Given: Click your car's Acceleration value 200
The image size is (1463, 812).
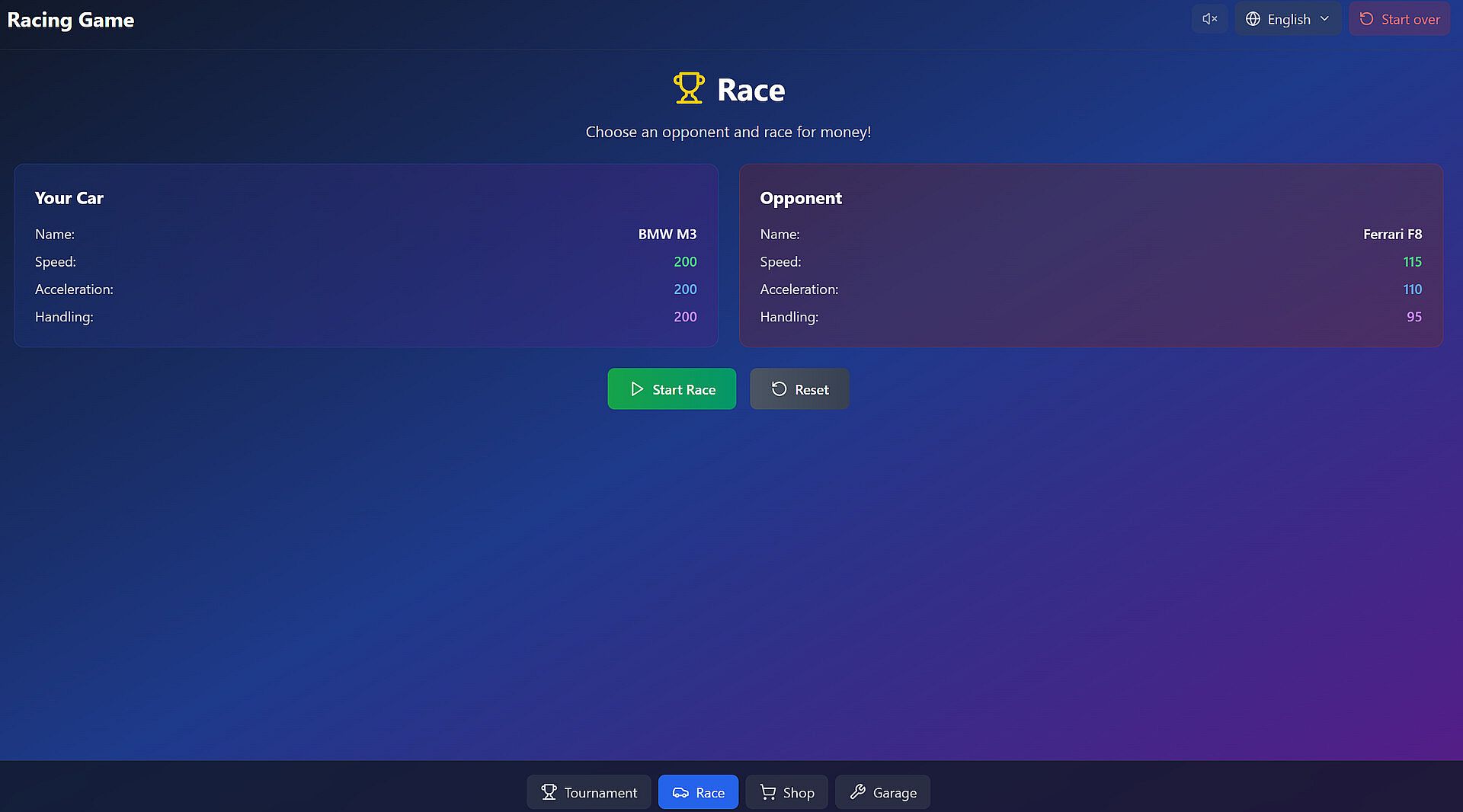Looking at the screenshot, I should (685, 289).
